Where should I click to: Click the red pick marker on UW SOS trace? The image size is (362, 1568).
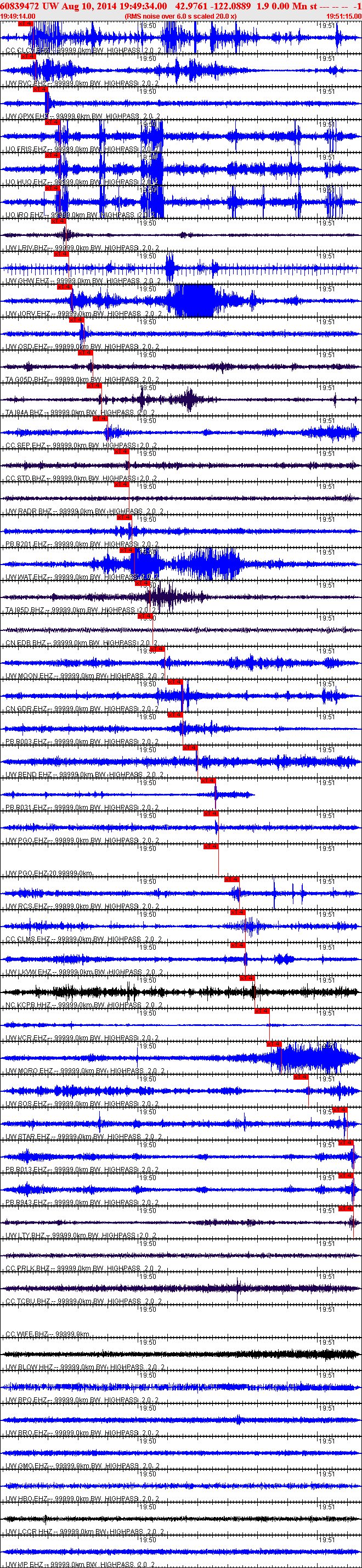(301, 1076)
